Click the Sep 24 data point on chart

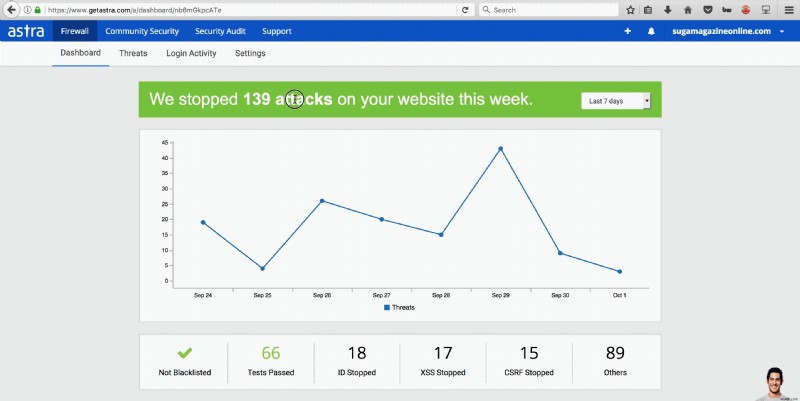point(203,222)
